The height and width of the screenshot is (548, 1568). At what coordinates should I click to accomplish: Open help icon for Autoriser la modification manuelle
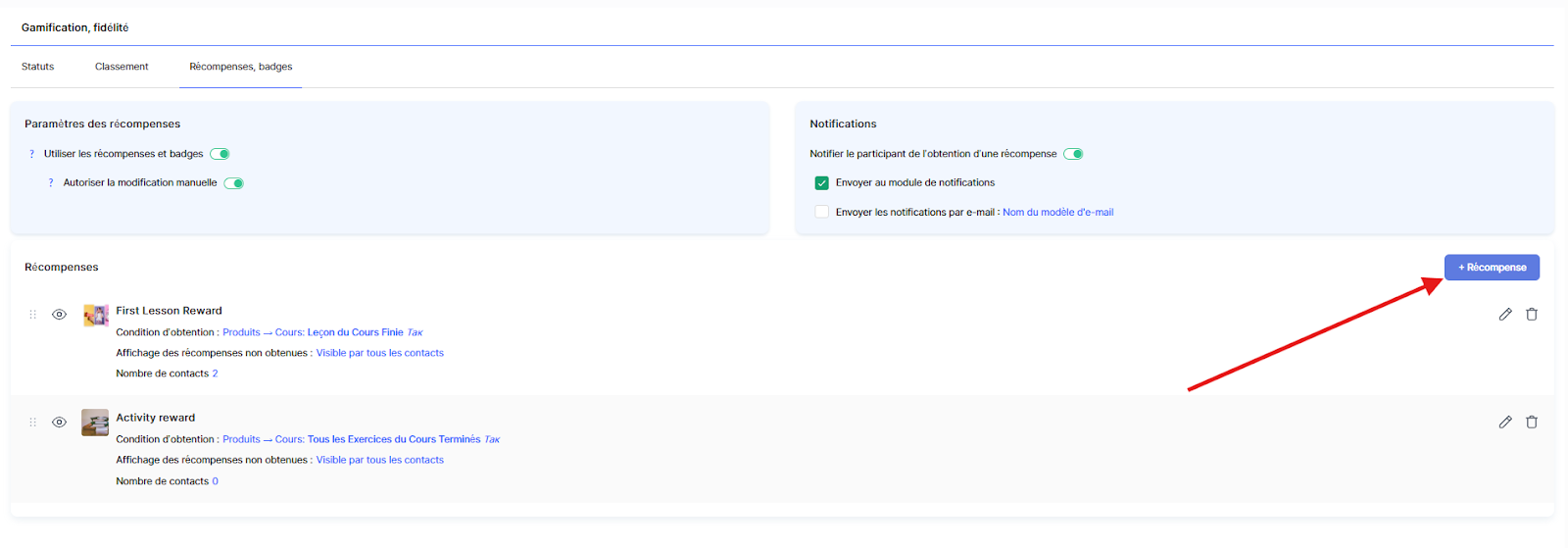[51, 183]
